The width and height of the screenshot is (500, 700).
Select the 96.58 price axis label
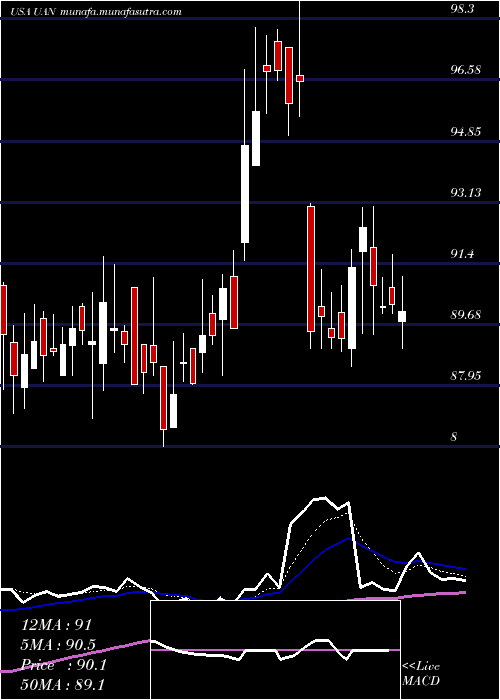(x=465, y=70)
